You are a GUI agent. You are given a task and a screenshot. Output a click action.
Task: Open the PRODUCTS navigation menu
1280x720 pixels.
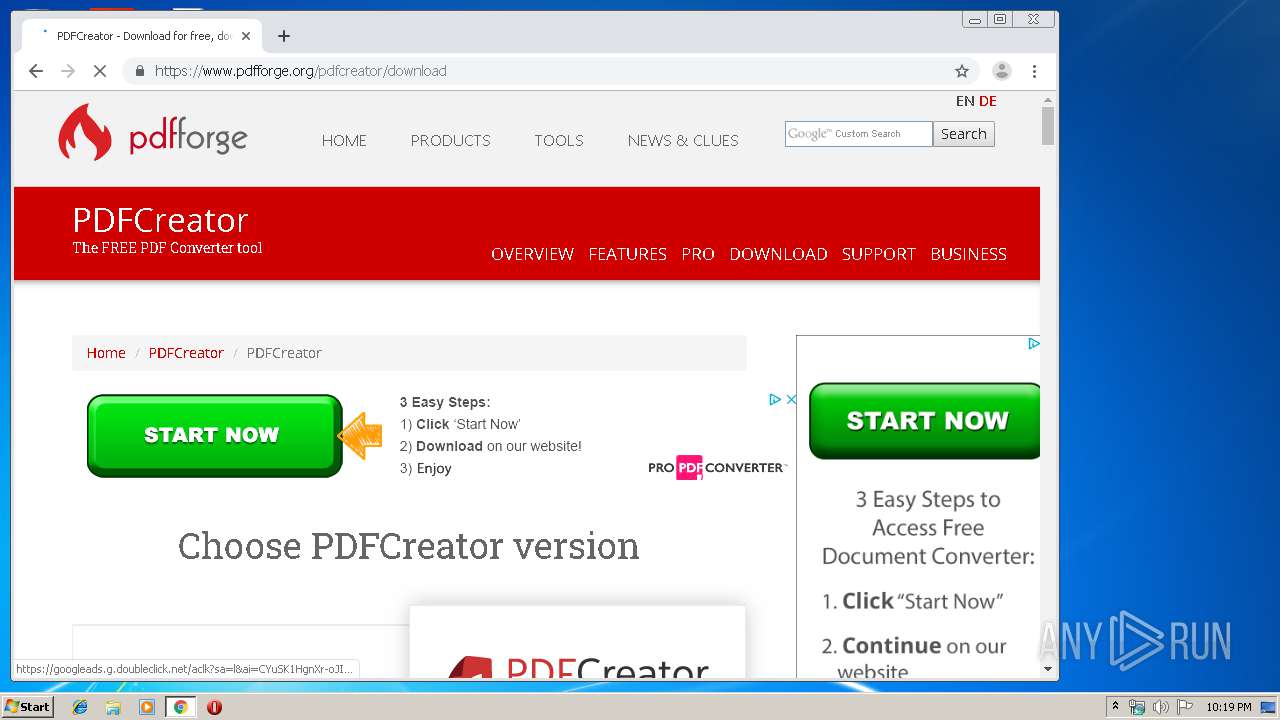click(x=450, y=141)
